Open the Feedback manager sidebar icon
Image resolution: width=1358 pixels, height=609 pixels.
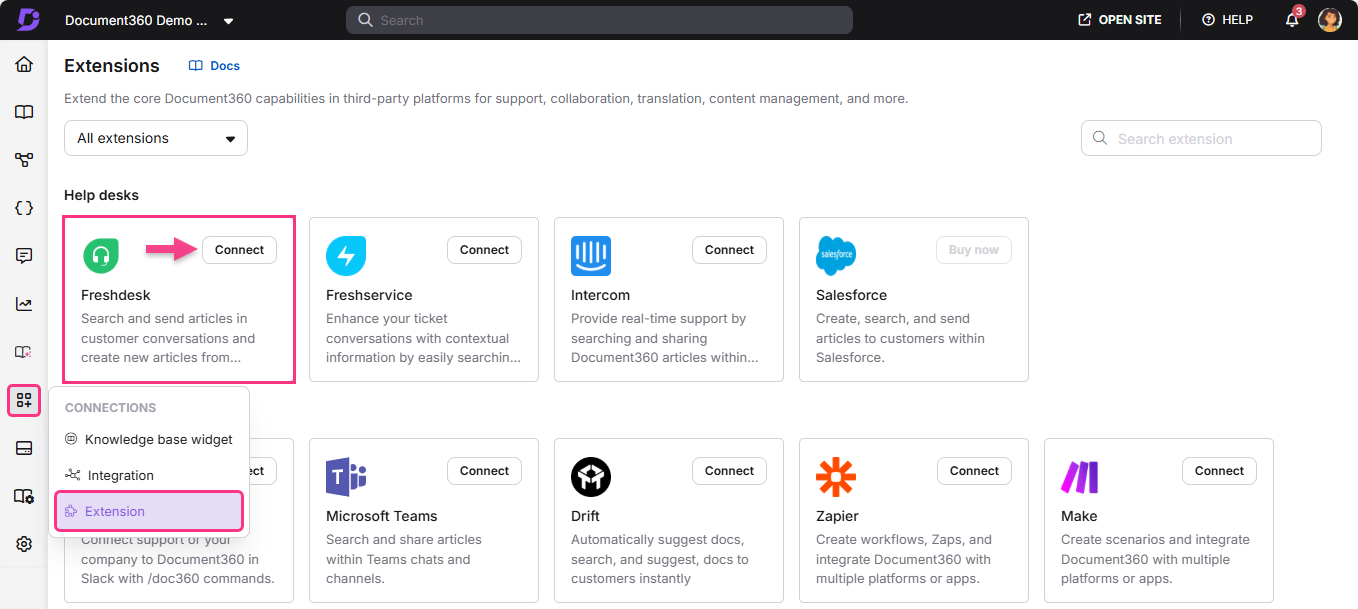click(x=23, y=255)
